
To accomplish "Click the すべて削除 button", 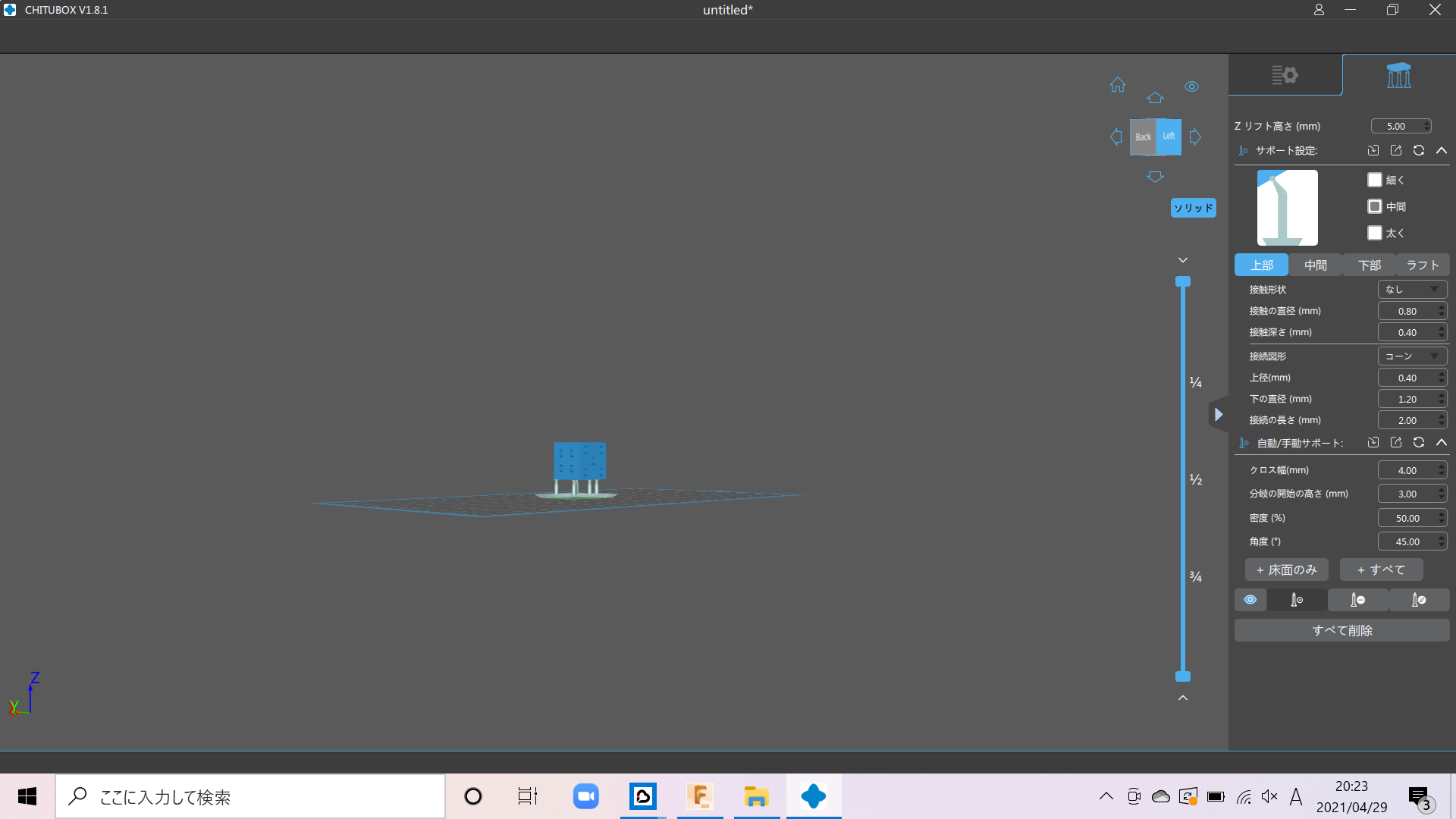I will 1341,630.
